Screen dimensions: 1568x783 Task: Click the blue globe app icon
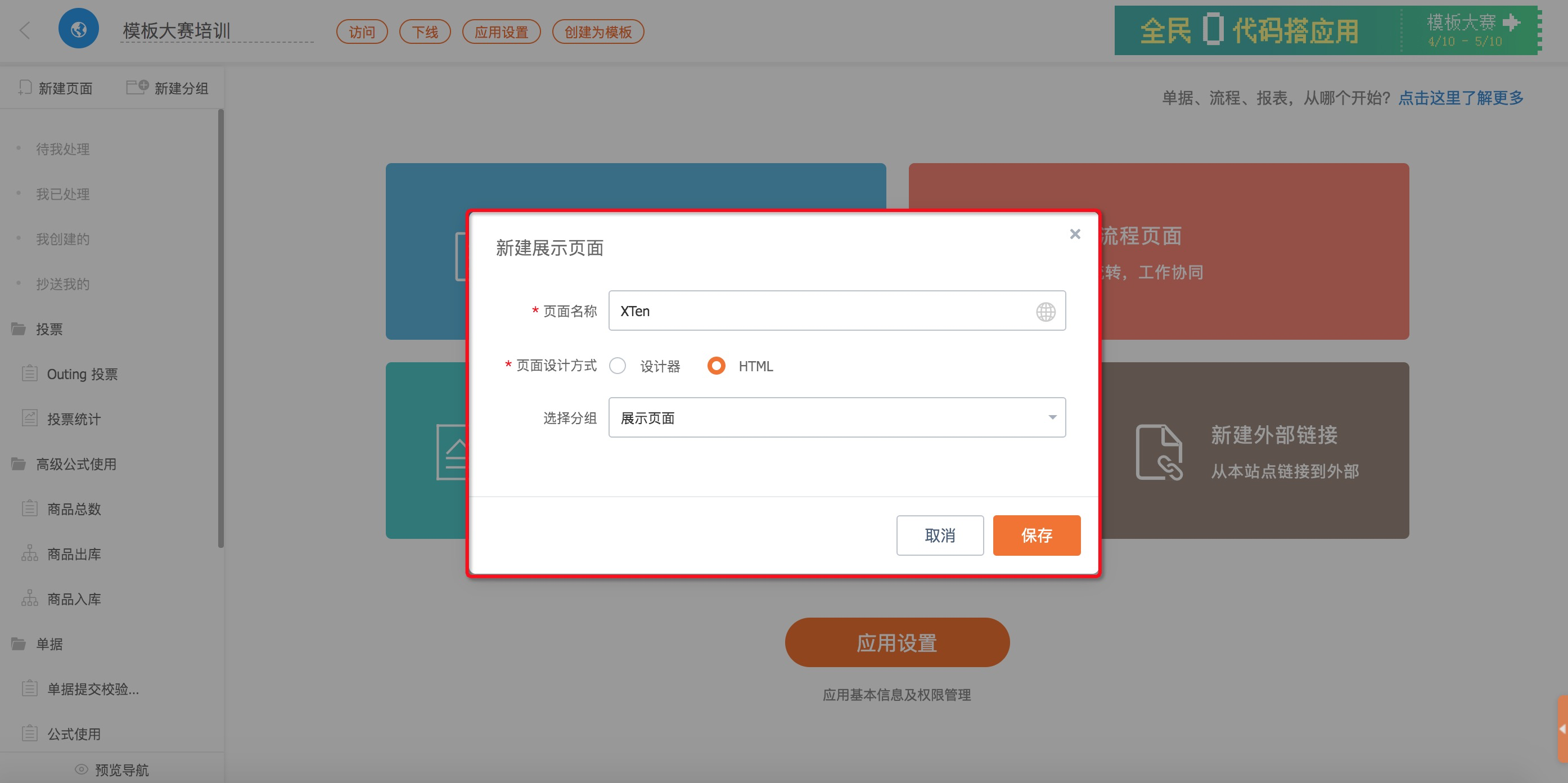click(79, 29)
